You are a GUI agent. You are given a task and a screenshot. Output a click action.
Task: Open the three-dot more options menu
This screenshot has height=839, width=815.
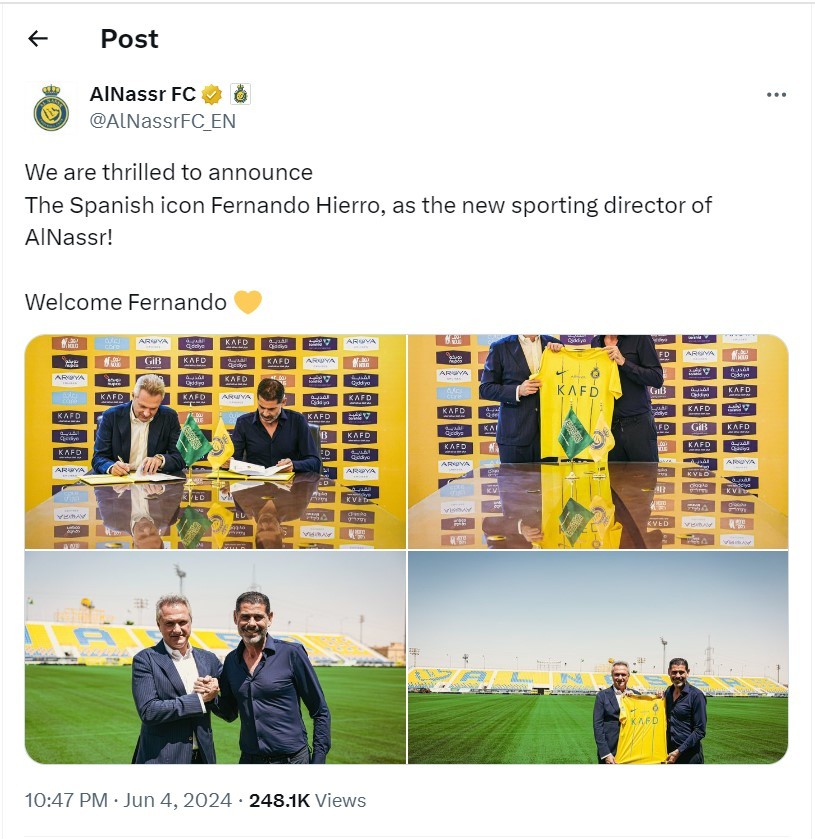coord(776,95)
